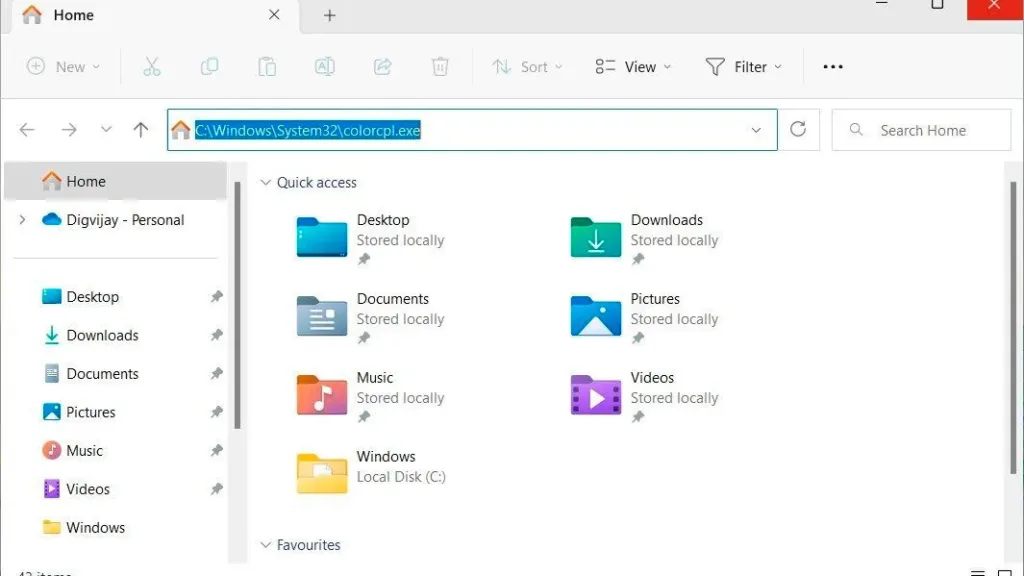Image resolution: width=1024 pixels, height=576 pixels.
Task: Open the See more ellipsis menu
Action: click(x=833, y=67)
